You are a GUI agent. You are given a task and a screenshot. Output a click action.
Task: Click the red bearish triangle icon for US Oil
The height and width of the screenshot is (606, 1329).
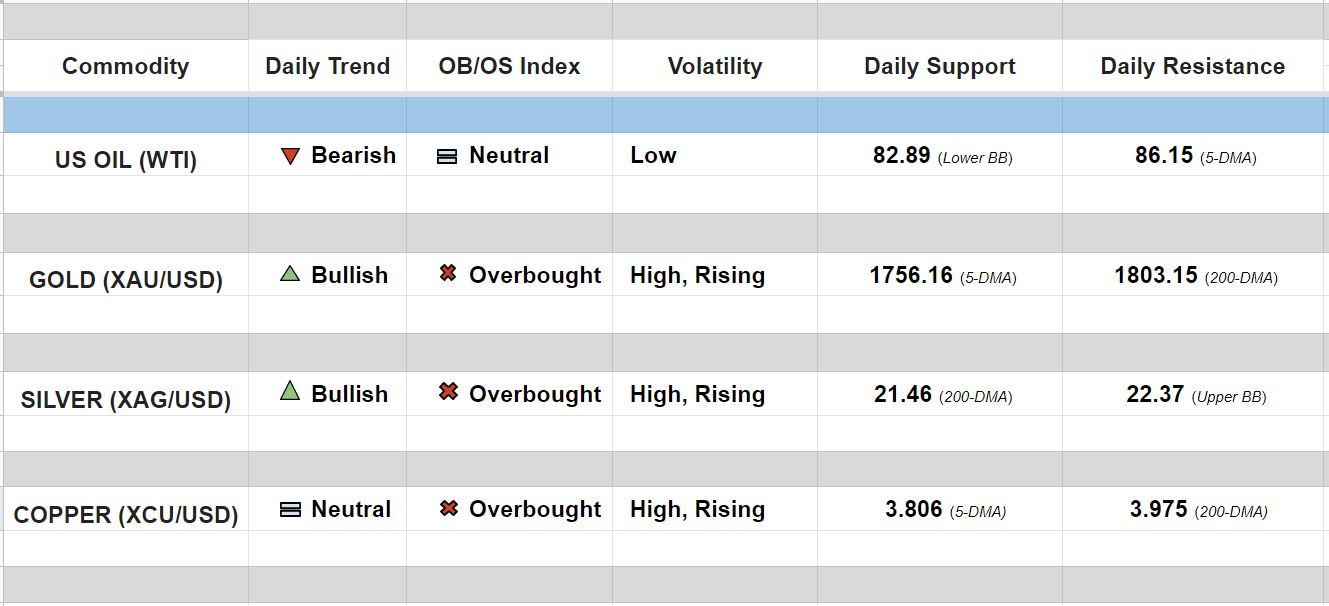tap(291, 156)
